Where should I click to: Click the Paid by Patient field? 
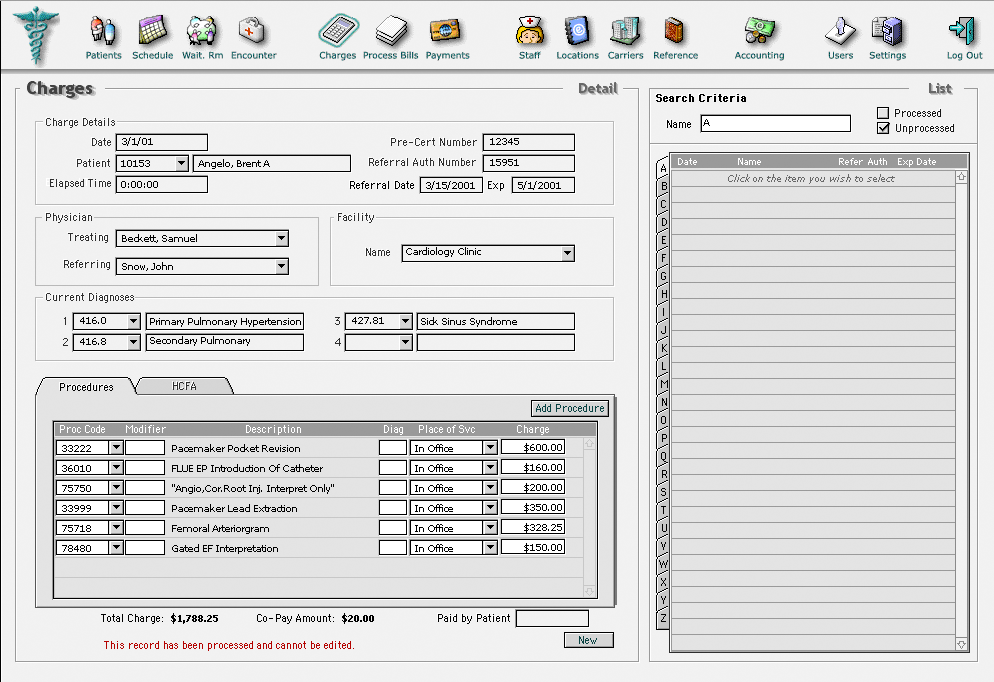[552, 618]
